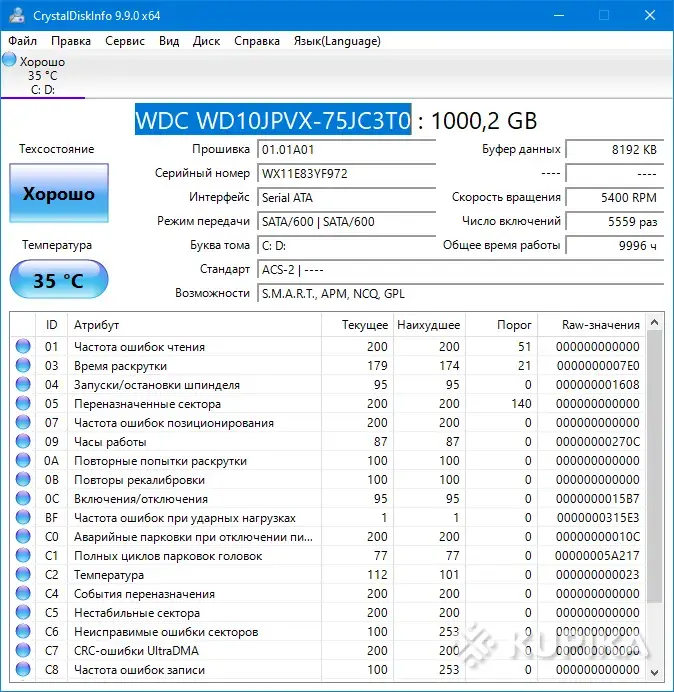This screenshot has height=692, width=674.
Task: Click status orb for Полных циклов парковок головок
Action: [23, 555]
